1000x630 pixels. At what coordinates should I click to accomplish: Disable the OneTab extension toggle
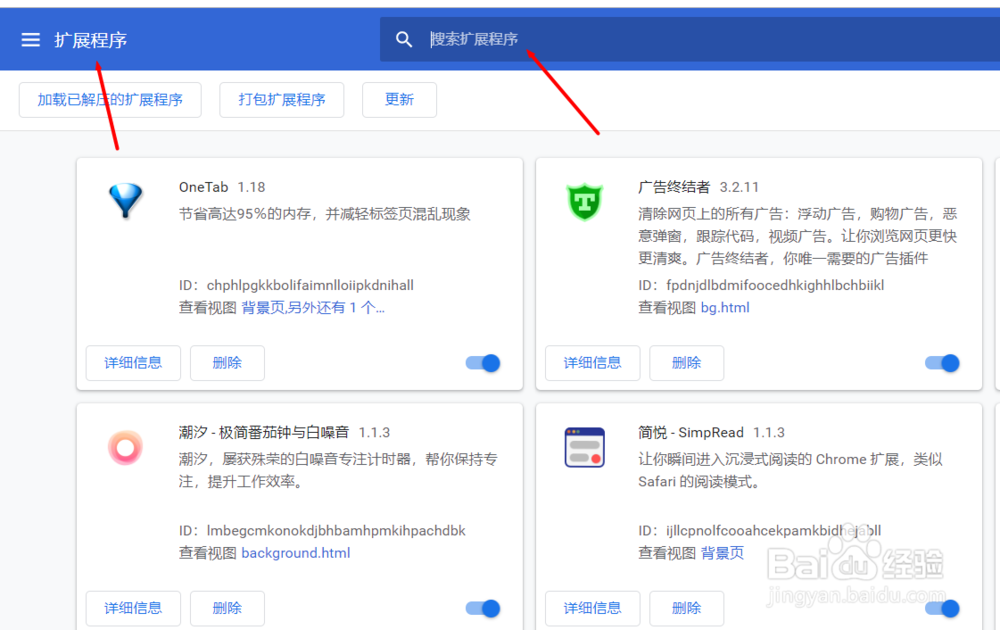pos(483,363)
